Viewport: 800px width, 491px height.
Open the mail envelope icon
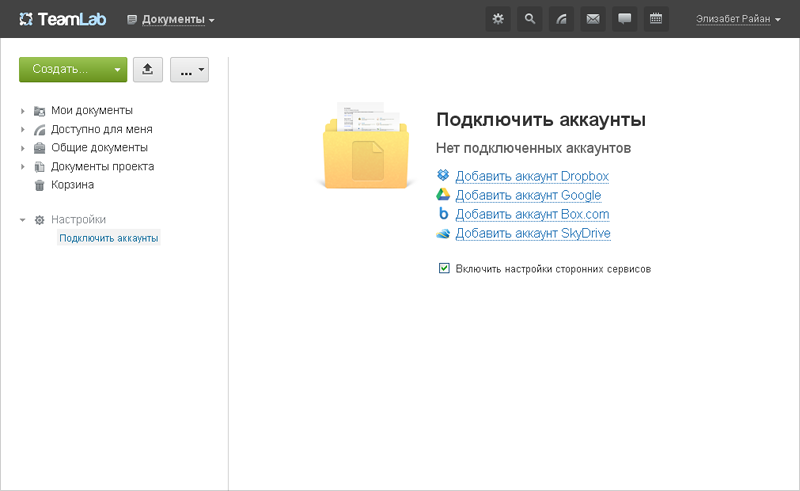pyautogui.click(x=593, y=19)
